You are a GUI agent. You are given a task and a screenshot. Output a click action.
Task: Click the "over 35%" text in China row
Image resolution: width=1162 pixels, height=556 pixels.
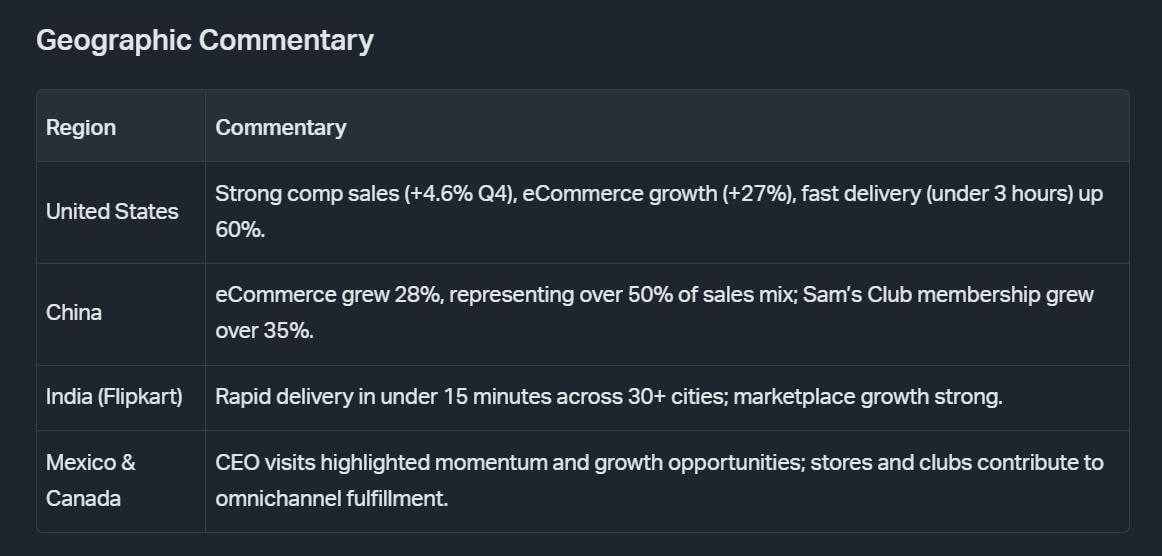click(x=264, y=330)
